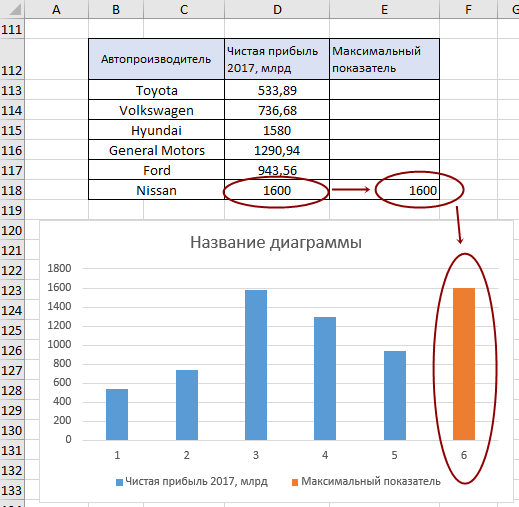Select row 113 header
Image resolution: width=519 pixels, height=507 pixels.
click(12, 90)
